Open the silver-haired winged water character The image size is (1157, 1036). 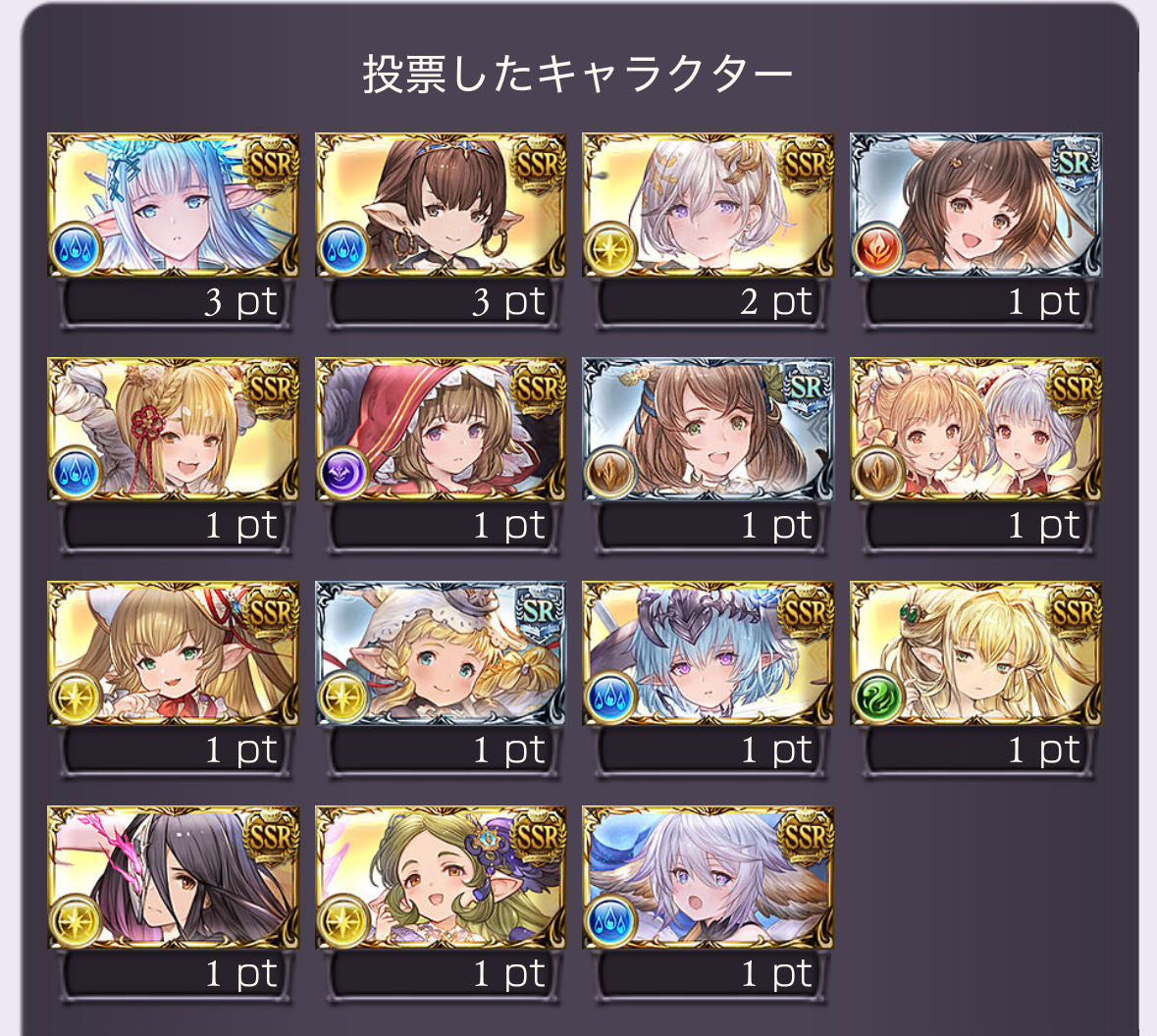(709, 877)
